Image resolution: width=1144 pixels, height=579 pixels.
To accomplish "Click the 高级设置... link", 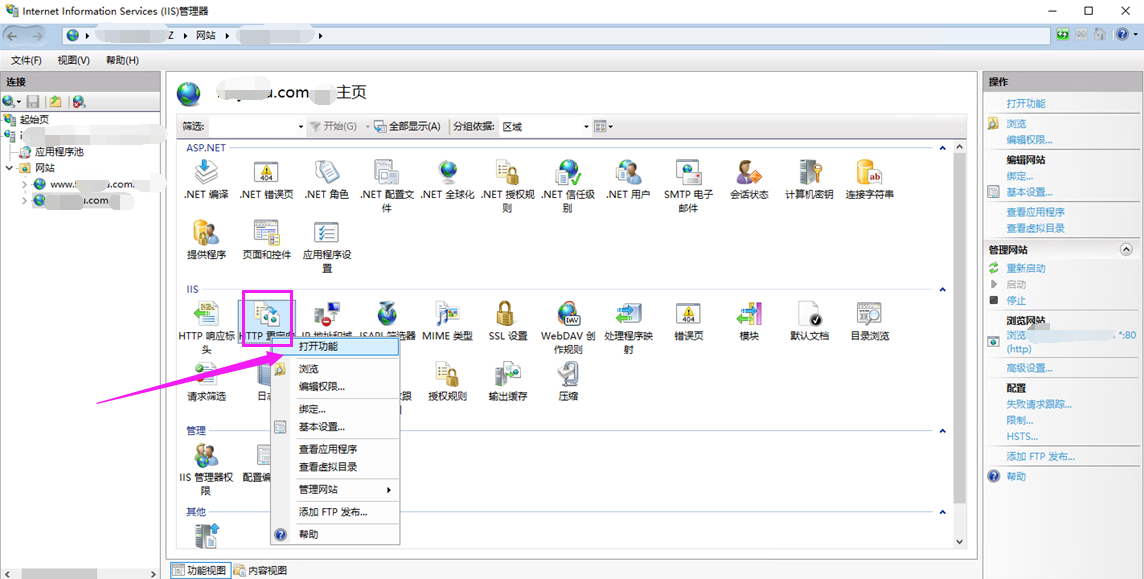I will pos(1029,368).
